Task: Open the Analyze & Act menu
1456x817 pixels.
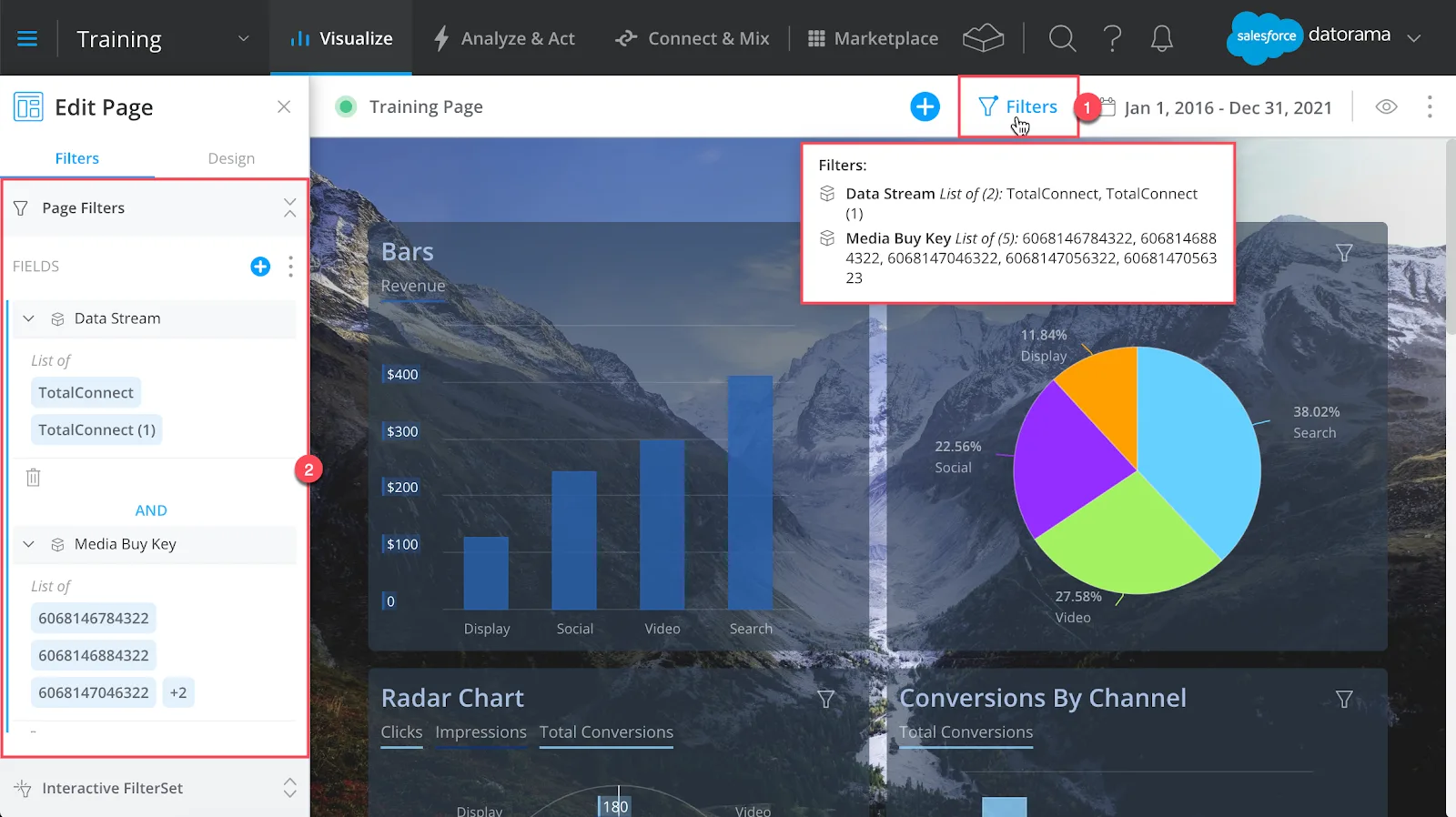Action: (x=504, y=38)
